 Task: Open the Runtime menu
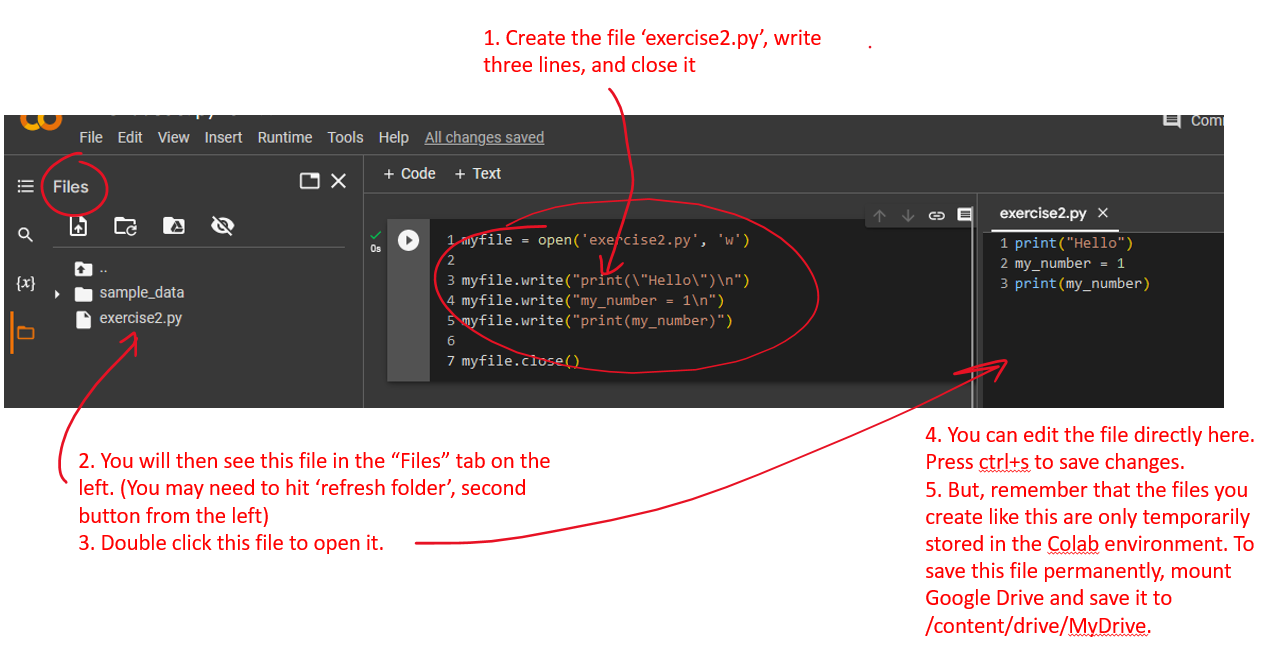coord(285,138)
